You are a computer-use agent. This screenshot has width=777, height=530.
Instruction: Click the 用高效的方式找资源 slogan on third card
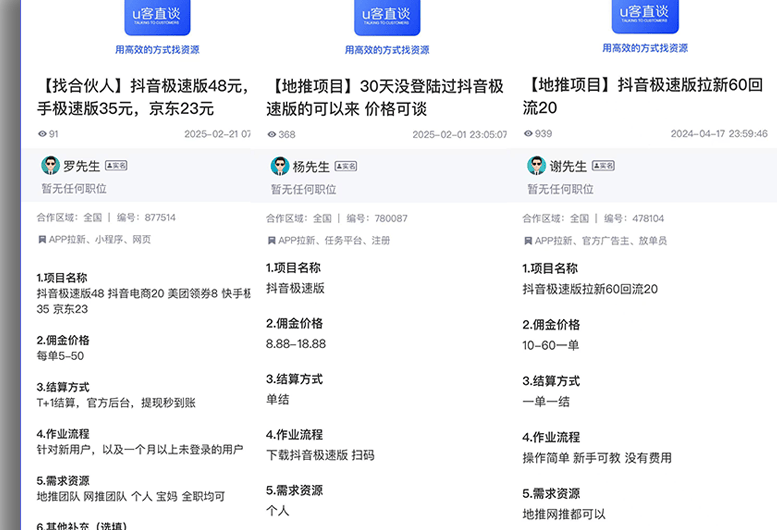(x=645, y=48)
